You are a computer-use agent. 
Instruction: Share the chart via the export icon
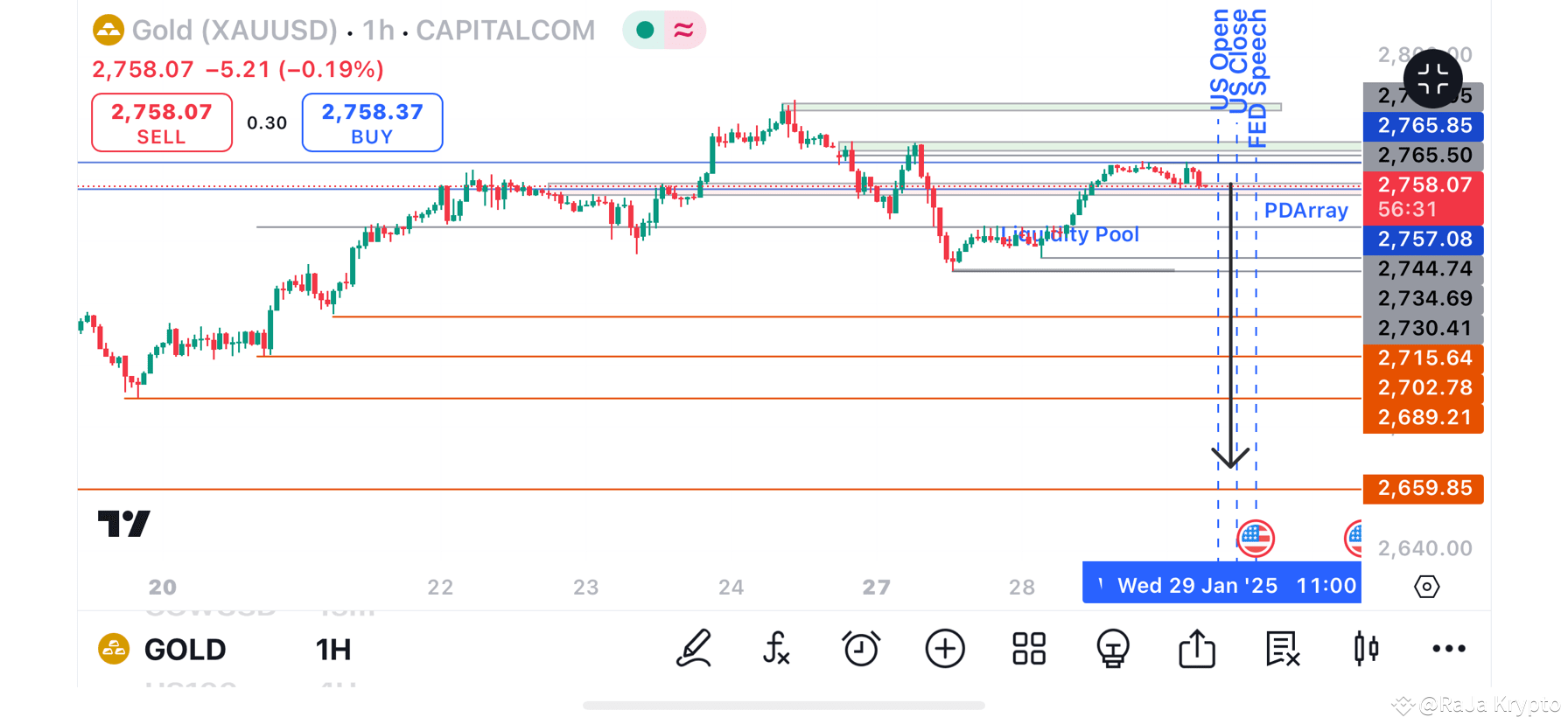point(1196,649)
